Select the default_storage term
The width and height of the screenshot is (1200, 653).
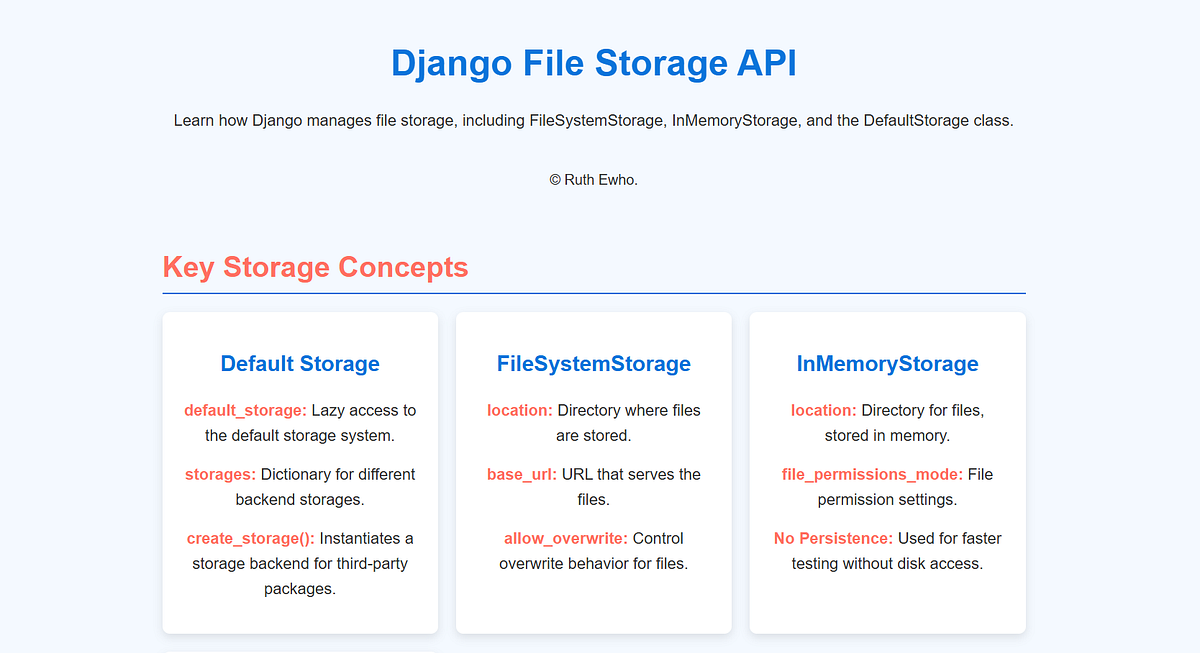coord(243,410)
